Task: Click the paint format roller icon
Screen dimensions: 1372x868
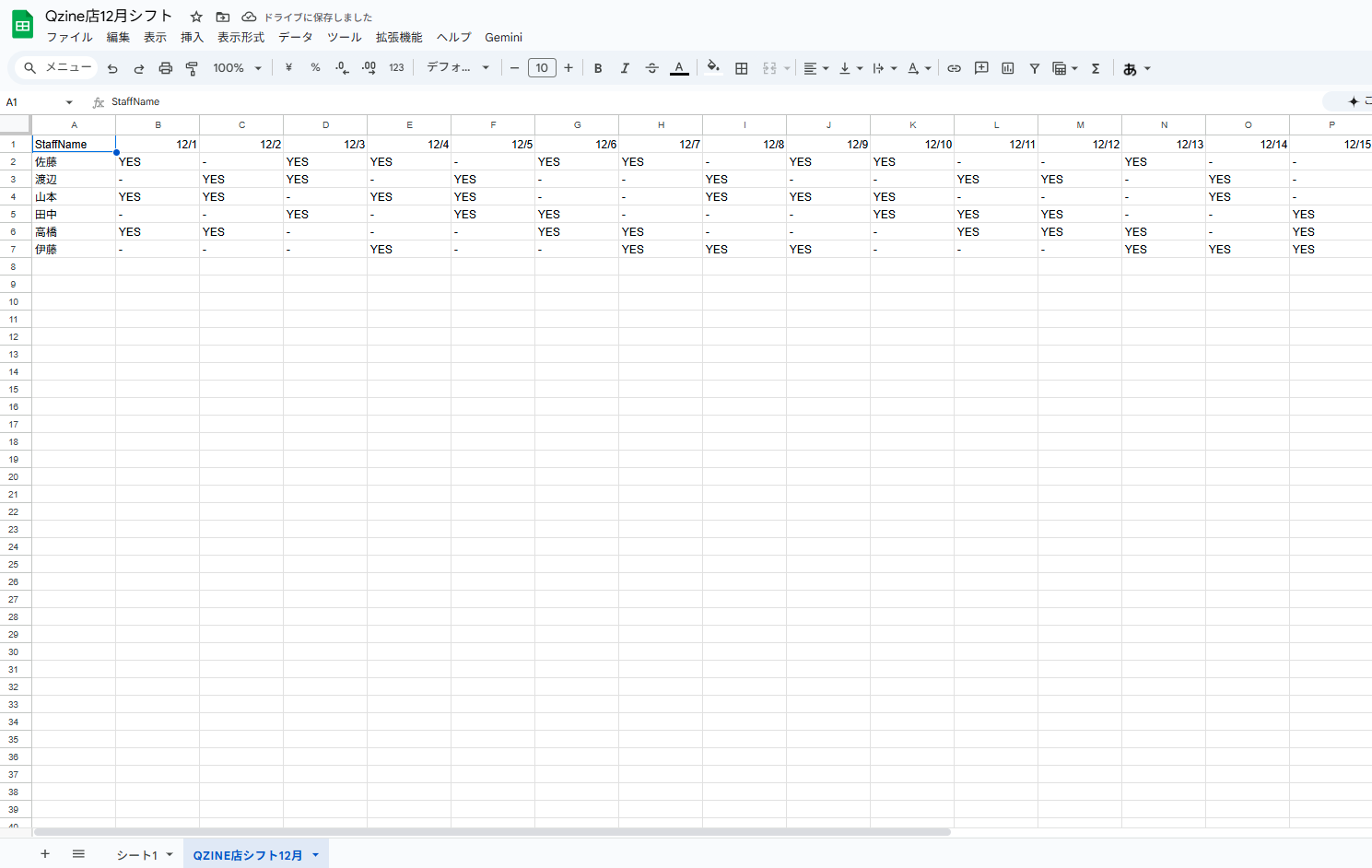Action: 192,68
